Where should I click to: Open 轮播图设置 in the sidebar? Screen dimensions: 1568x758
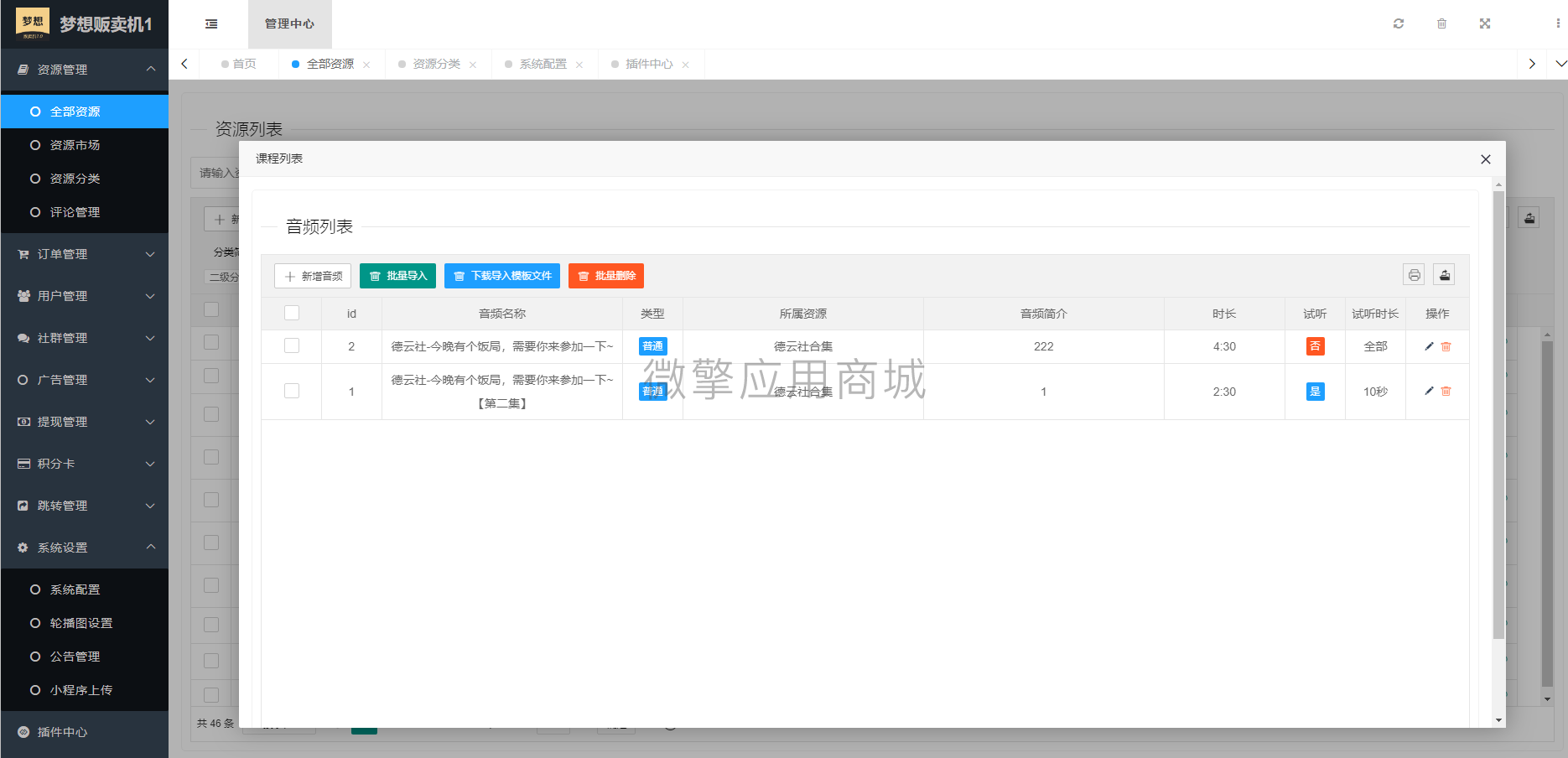84,623
